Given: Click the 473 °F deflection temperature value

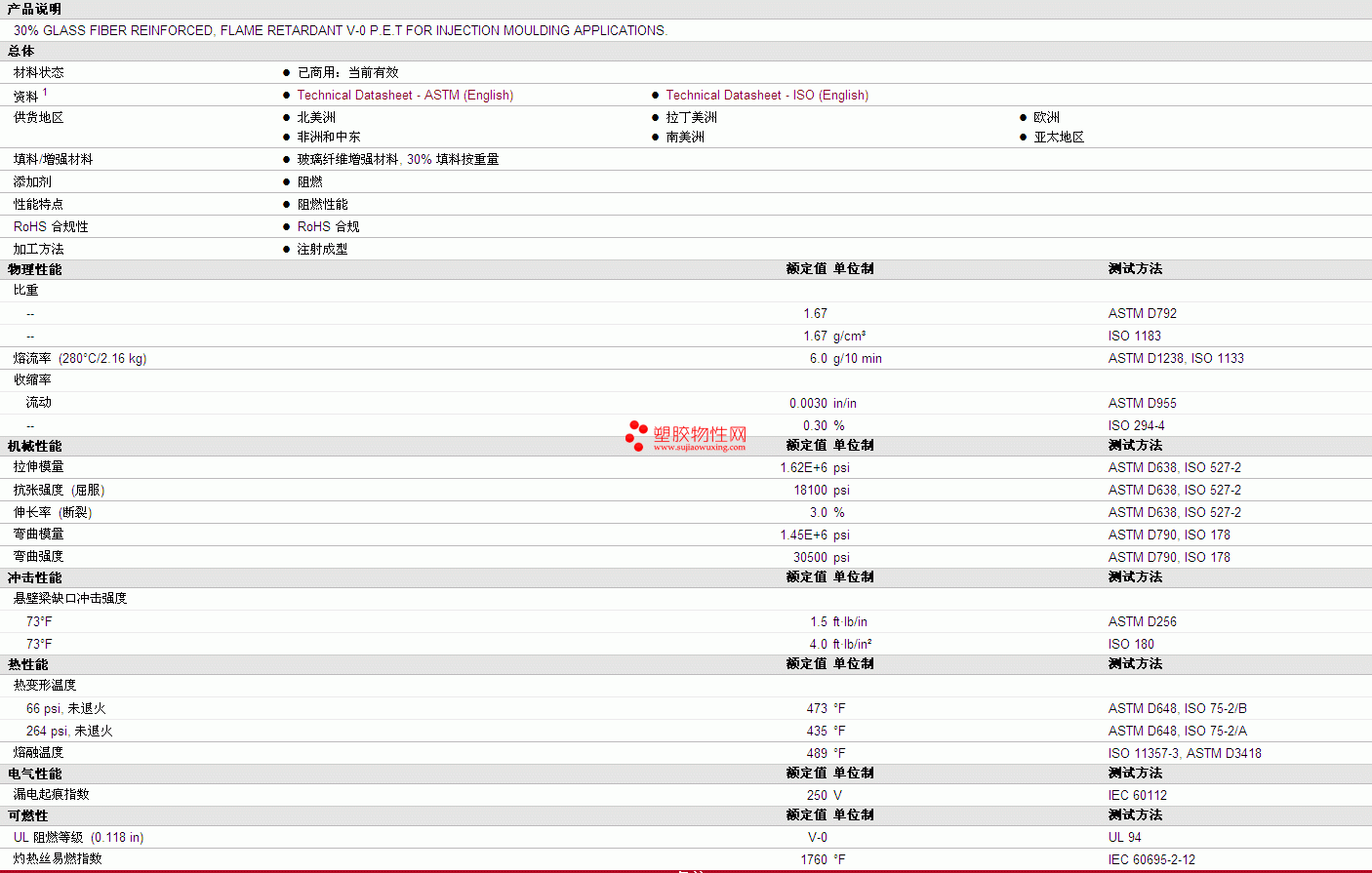Looking at the screenshot, I should tap(827, 708).
